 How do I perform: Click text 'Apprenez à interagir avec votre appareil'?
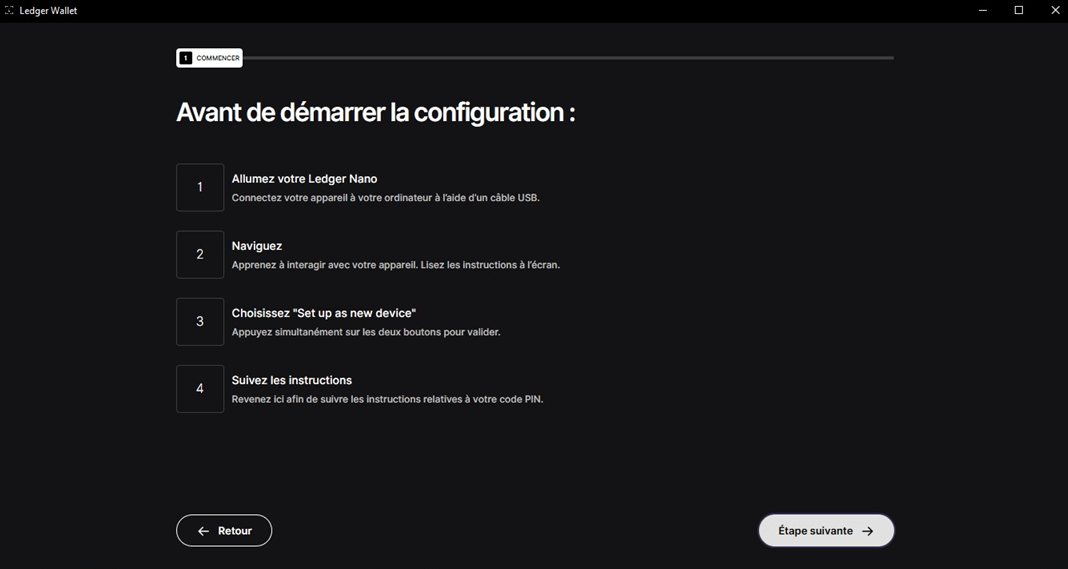click(x=324, y=265)
